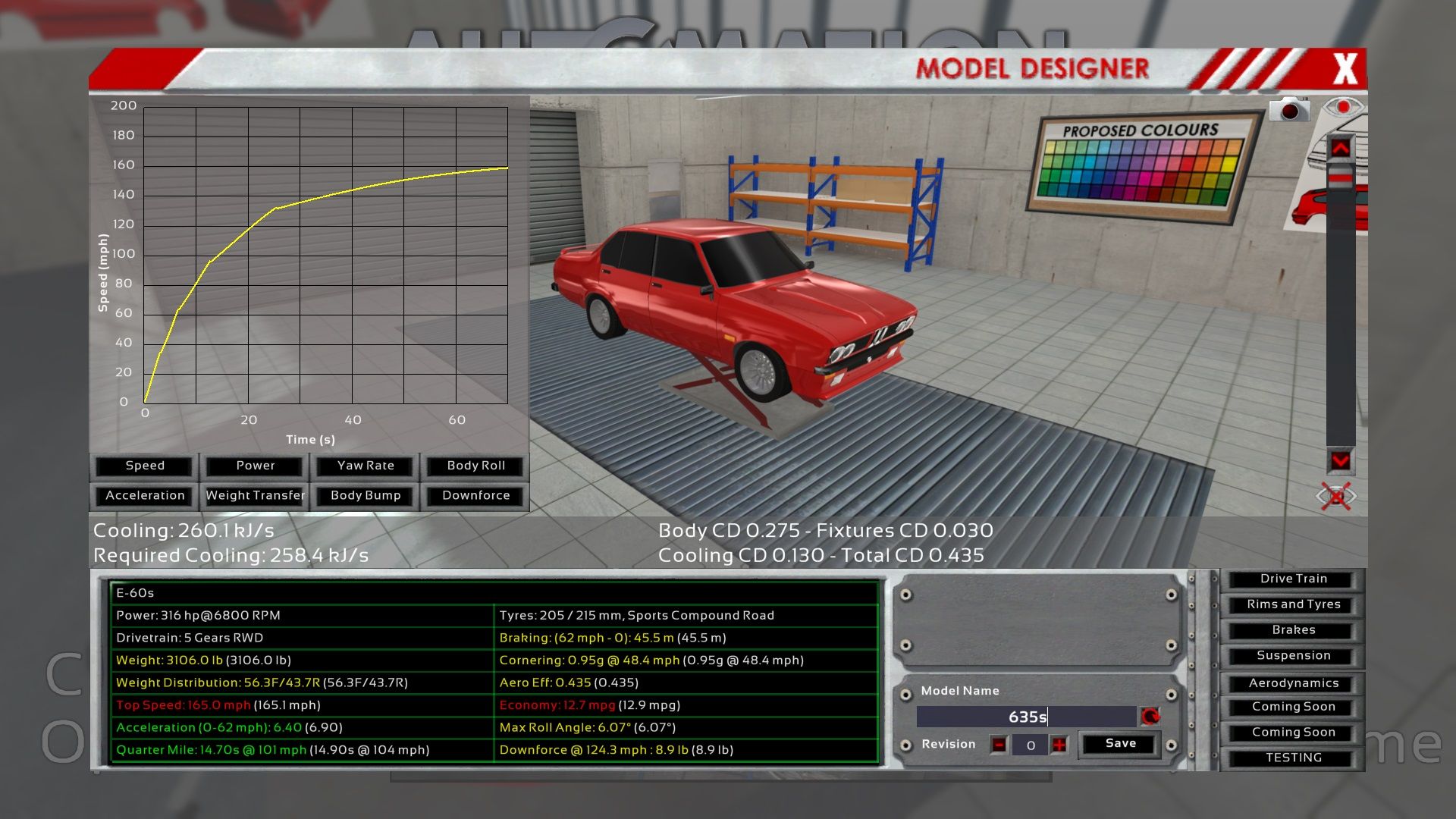Close the Model Designer with X
This screenshot has width=1456, height=819.
pyautogui.click(x=1345, y=69)
